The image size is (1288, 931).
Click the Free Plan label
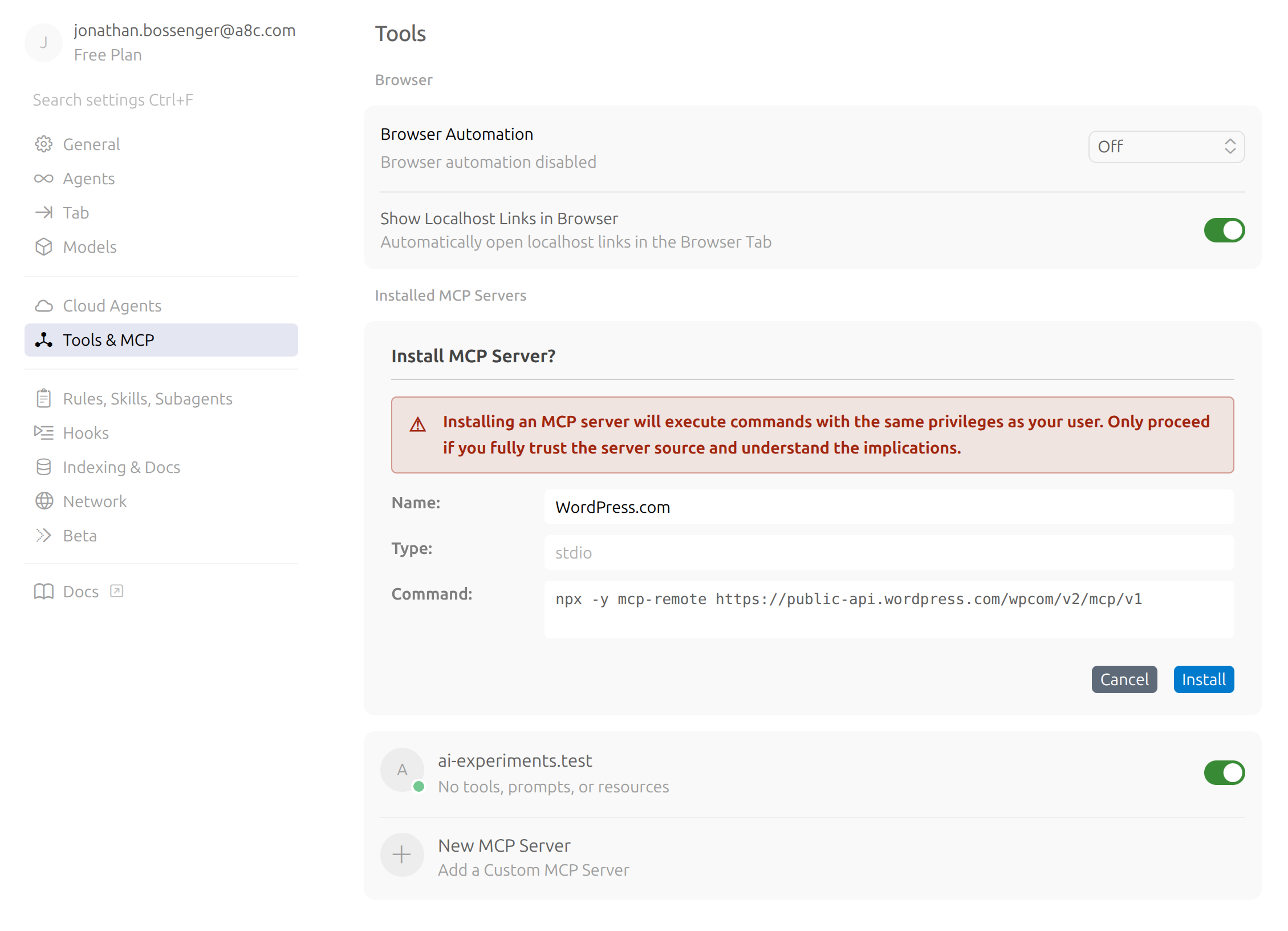point(108,55)
